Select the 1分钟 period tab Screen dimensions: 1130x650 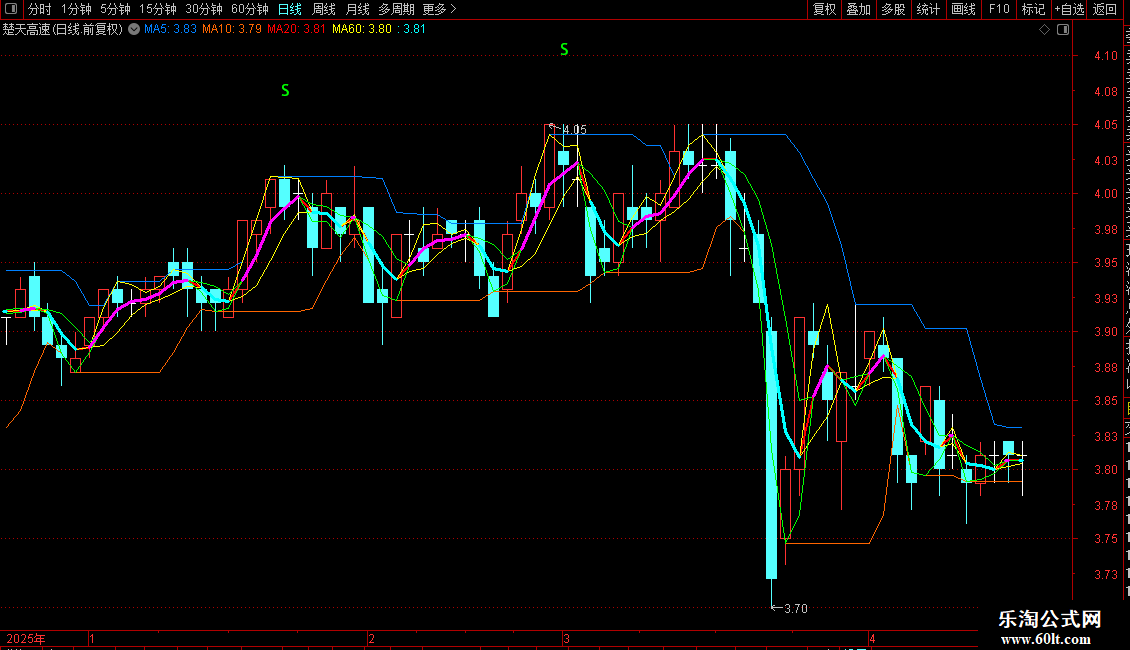click(x=76, y=9)
